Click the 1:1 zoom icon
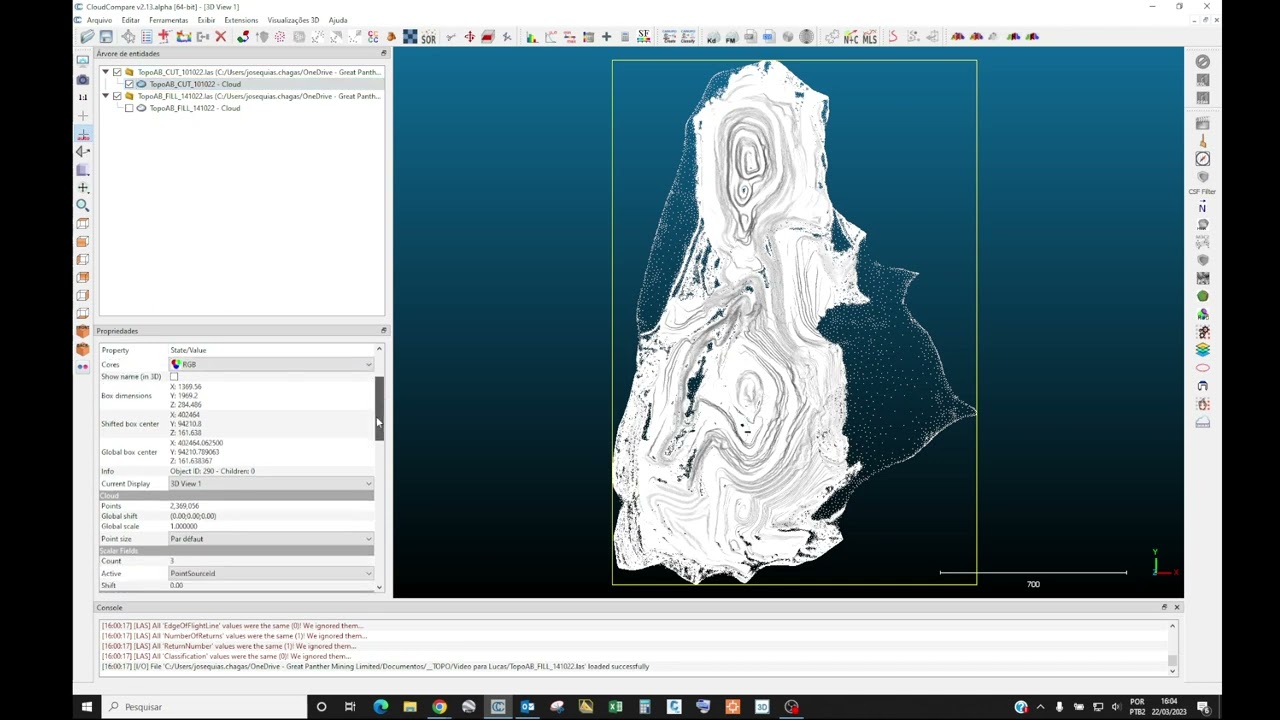1280x720 pixels. (x=83, y=97)
